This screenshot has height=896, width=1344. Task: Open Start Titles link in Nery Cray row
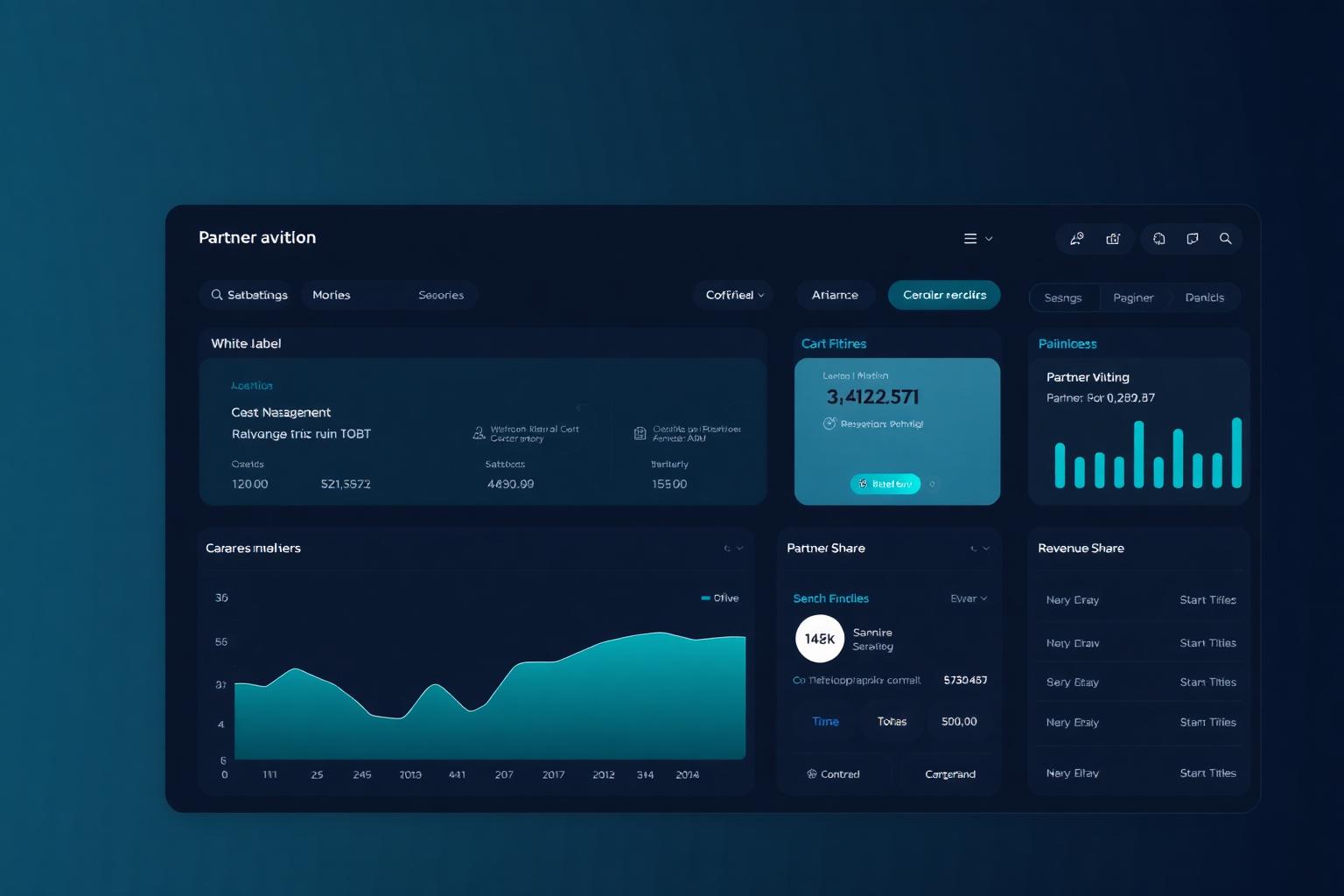[1207, 600]
